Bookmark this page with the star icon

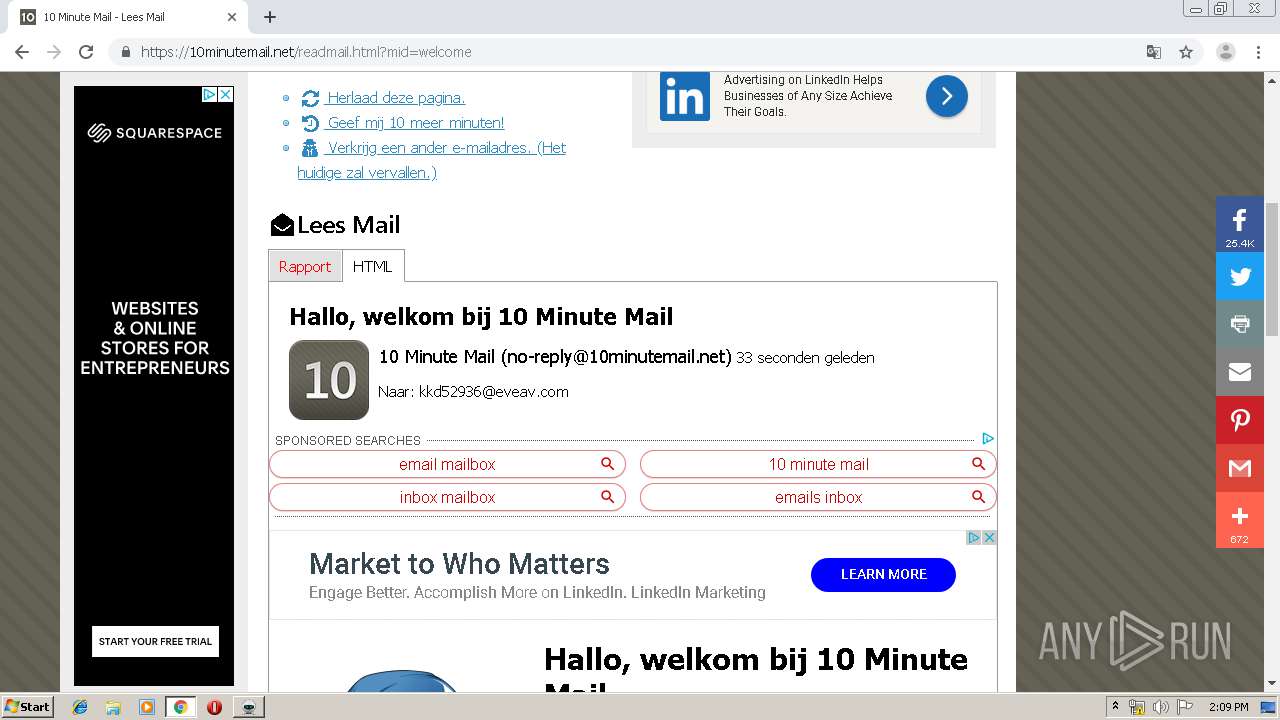[1186, 52]
